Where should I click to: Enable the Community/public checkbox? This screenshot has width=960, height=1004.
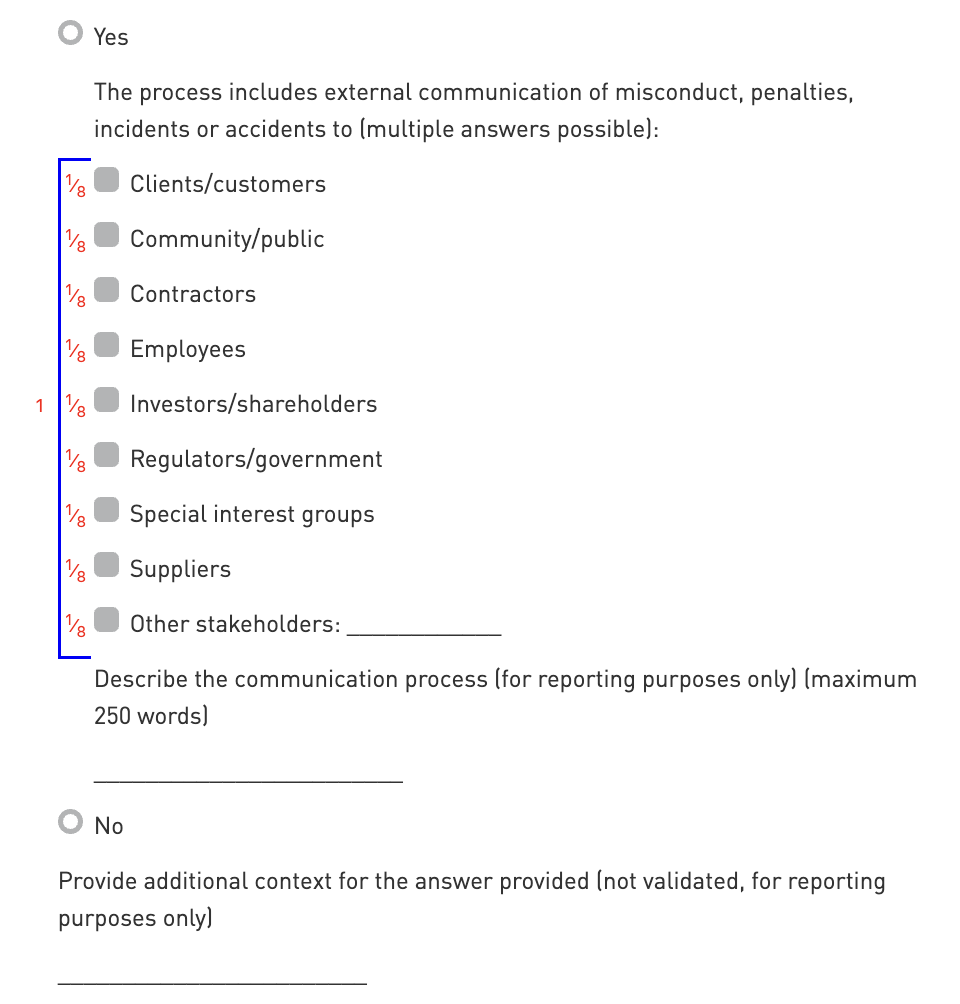(107, 236)
